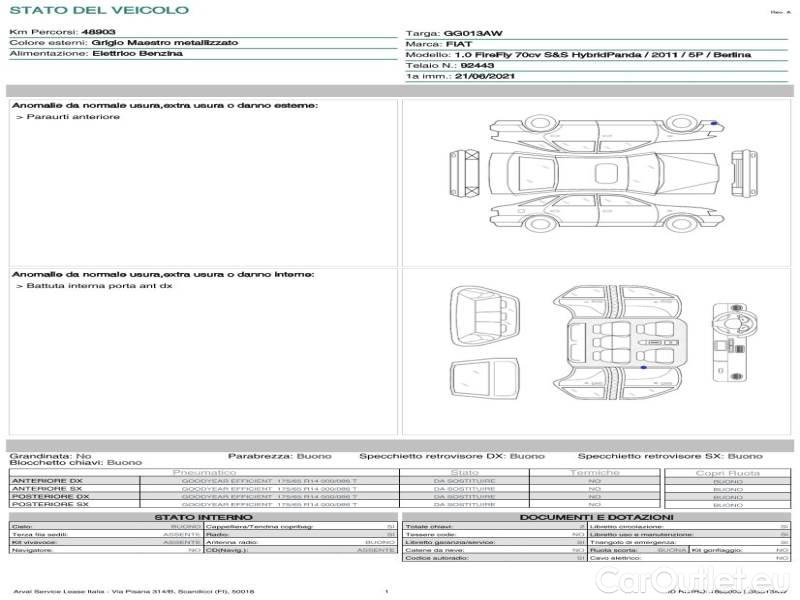The image size is (800, 600).
Task: Click the internal anomalies heading ending in "interne:"
Action: (163, 274)
